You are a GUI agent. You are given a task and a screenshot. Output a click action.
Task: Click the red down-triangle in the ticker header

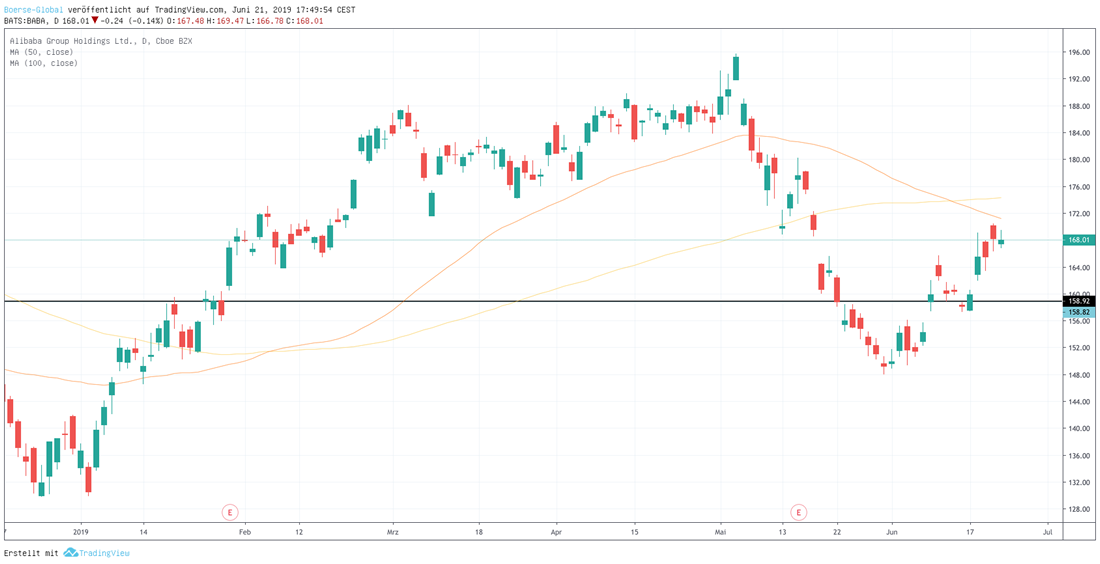[x=95, y=20]
